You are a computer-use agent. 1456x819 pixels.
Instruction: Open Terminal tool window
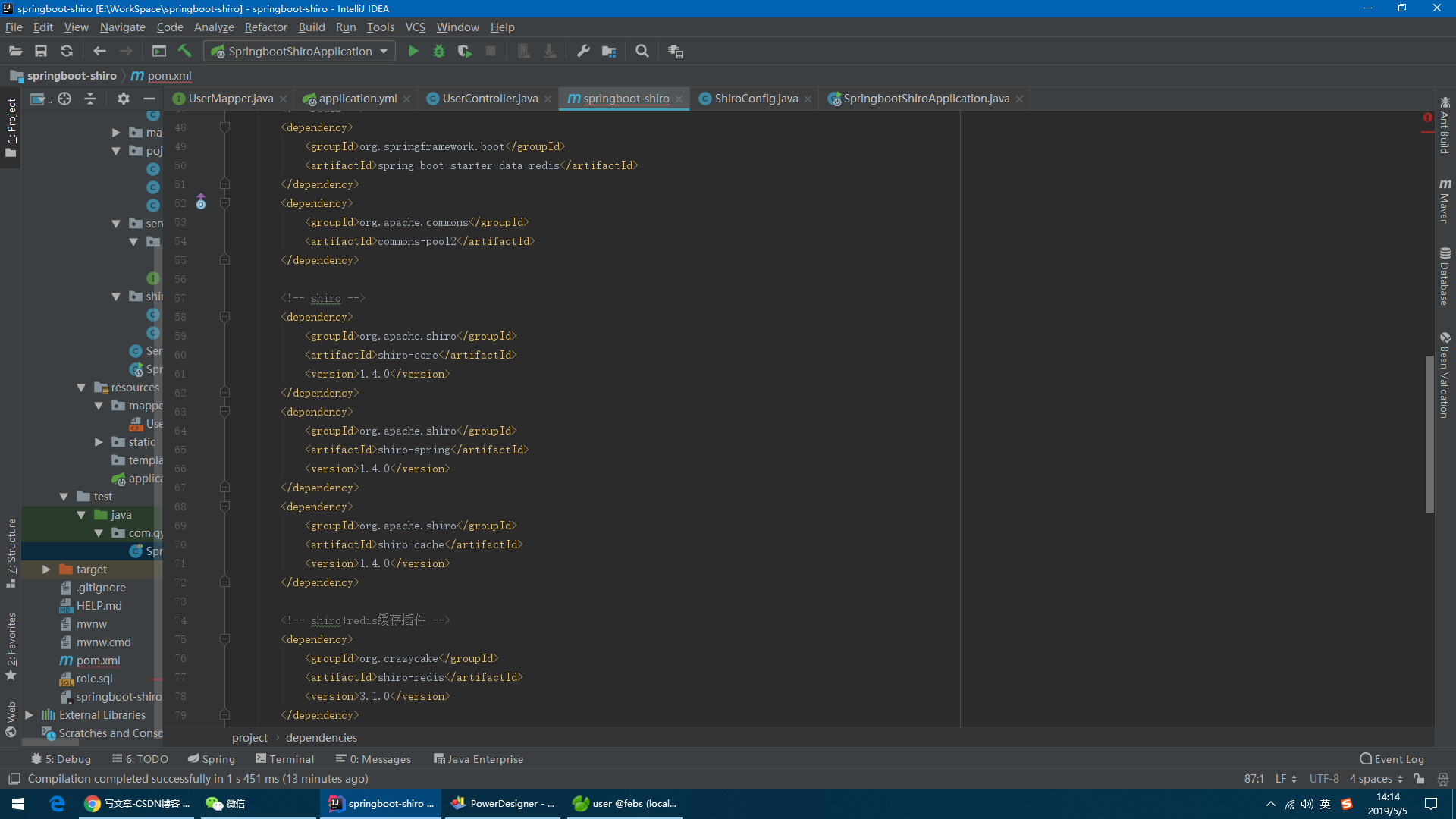click(285, 759)
